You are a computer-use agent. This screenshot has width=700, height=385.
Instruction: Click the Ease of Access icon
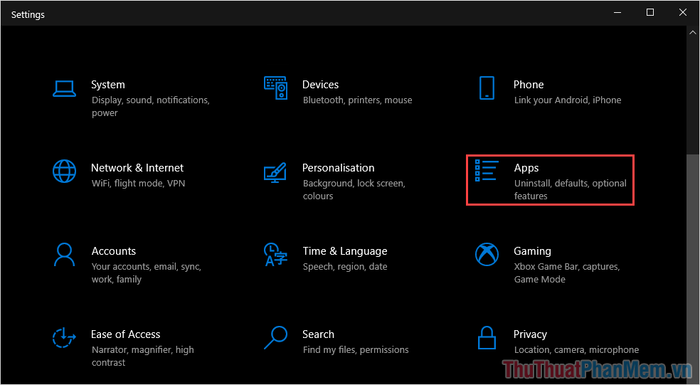tap(64, 338)
